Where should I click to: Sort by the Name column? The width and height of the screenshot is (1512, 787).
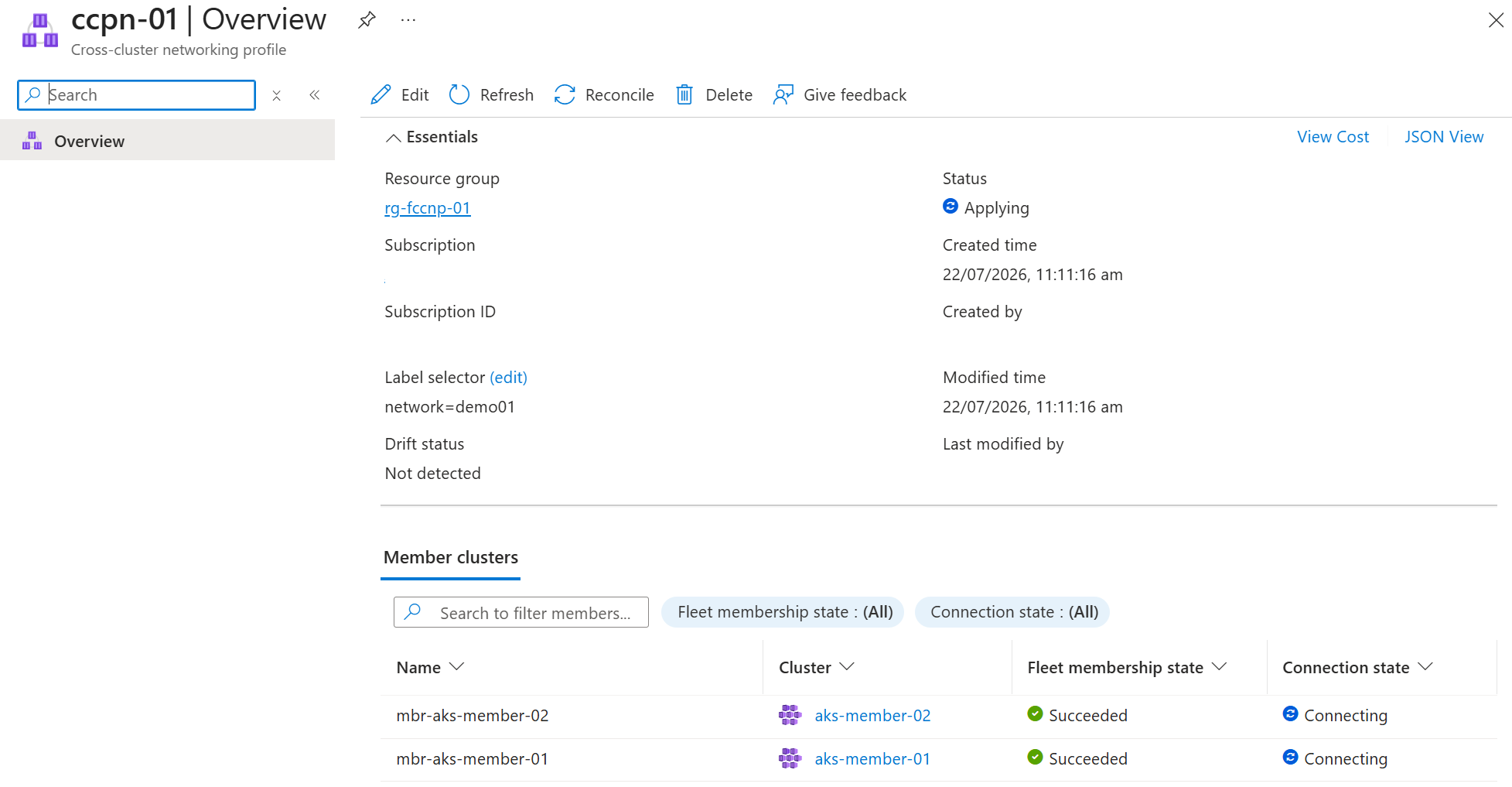click(x=430, y=667)
